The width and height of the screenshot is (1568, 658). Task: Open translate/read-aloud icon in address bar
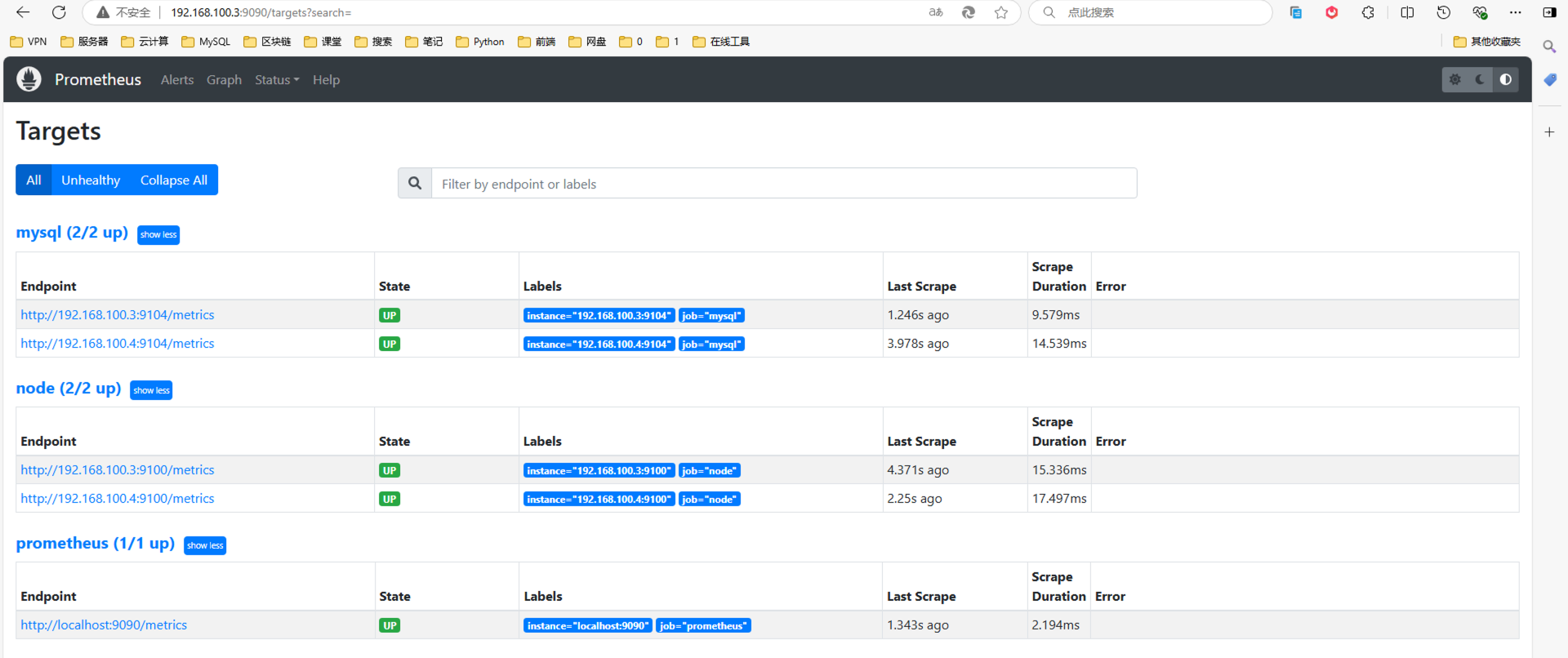click(936, 12)
